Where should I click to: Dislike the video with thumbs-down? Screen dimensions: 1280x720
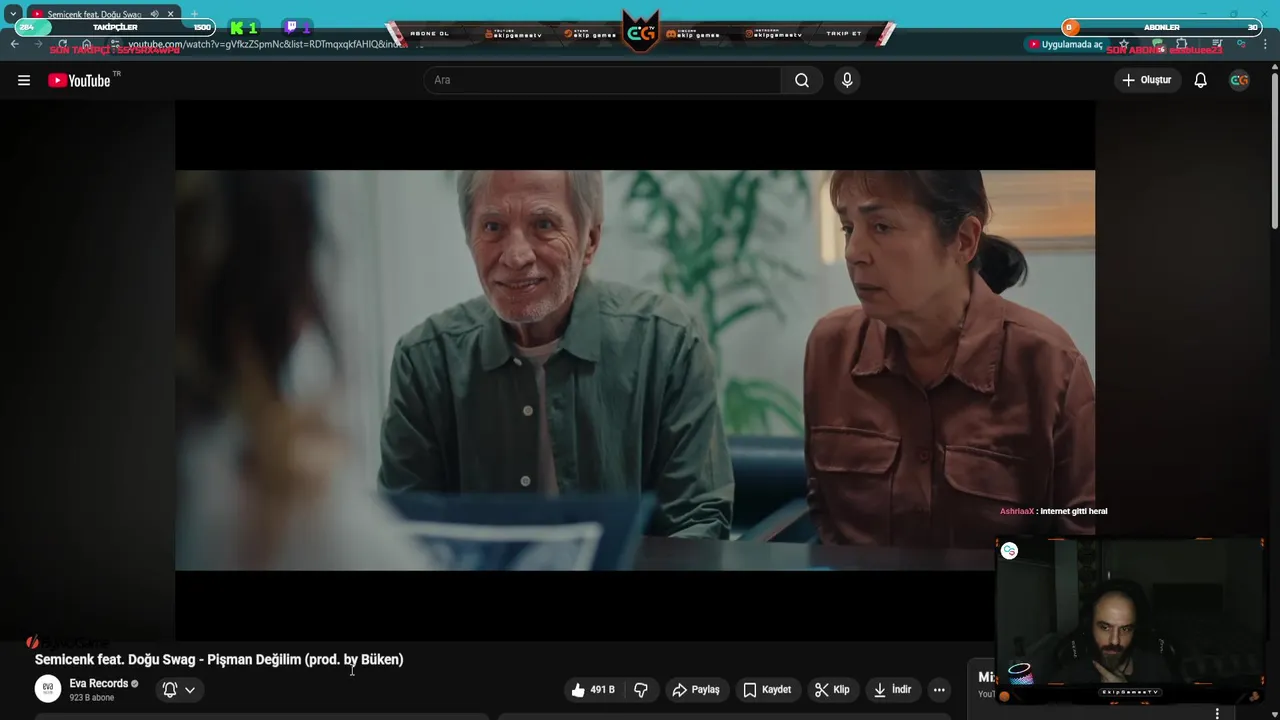click(641, 690)
